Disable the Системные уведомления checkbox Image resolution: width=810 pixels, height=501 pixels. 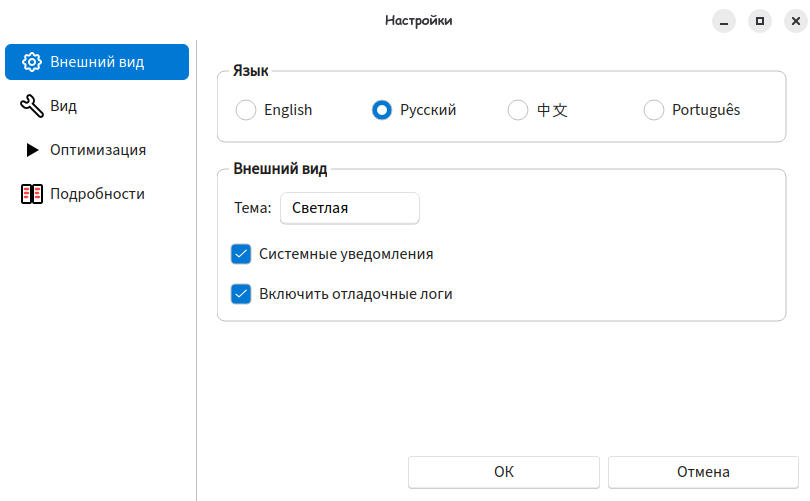pyautogui.click(x=241, y=254)
